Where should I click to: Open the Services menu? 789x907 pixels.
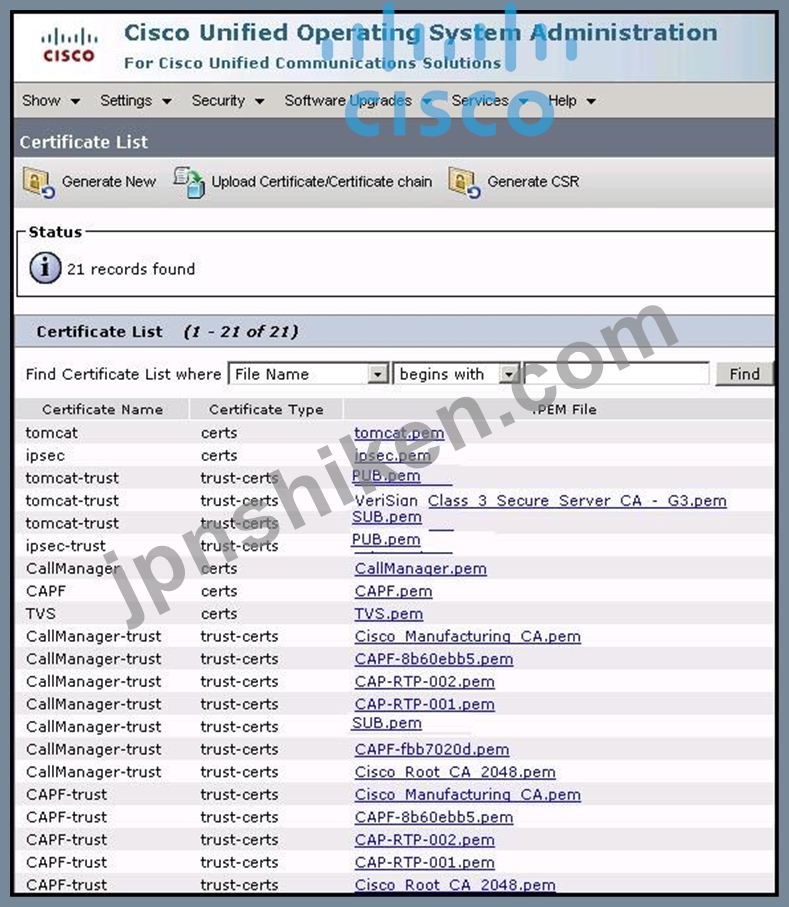(x=489, y=101)
